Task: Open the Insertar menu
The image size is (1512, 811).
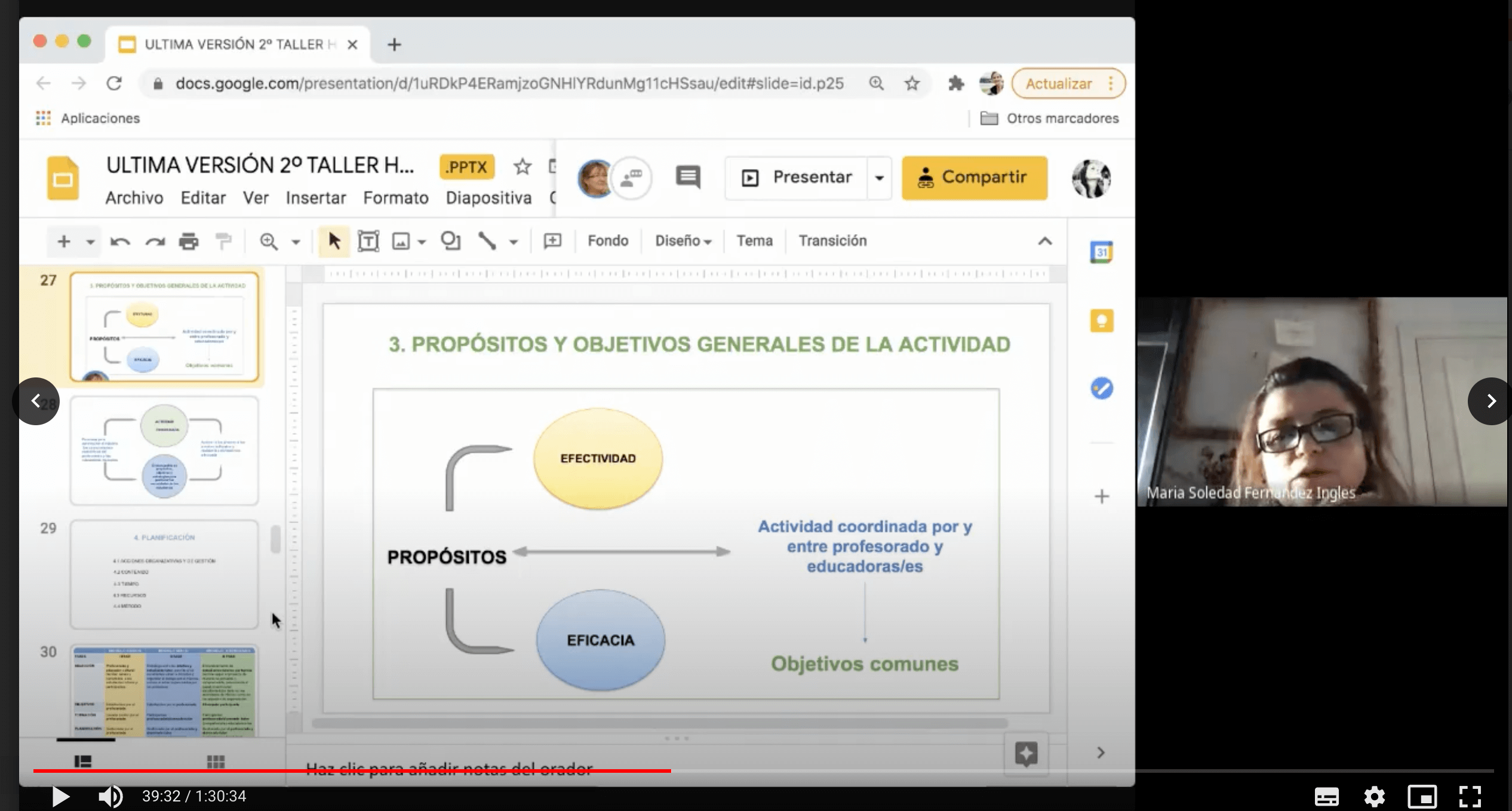Action: click(x=315, y=198)
